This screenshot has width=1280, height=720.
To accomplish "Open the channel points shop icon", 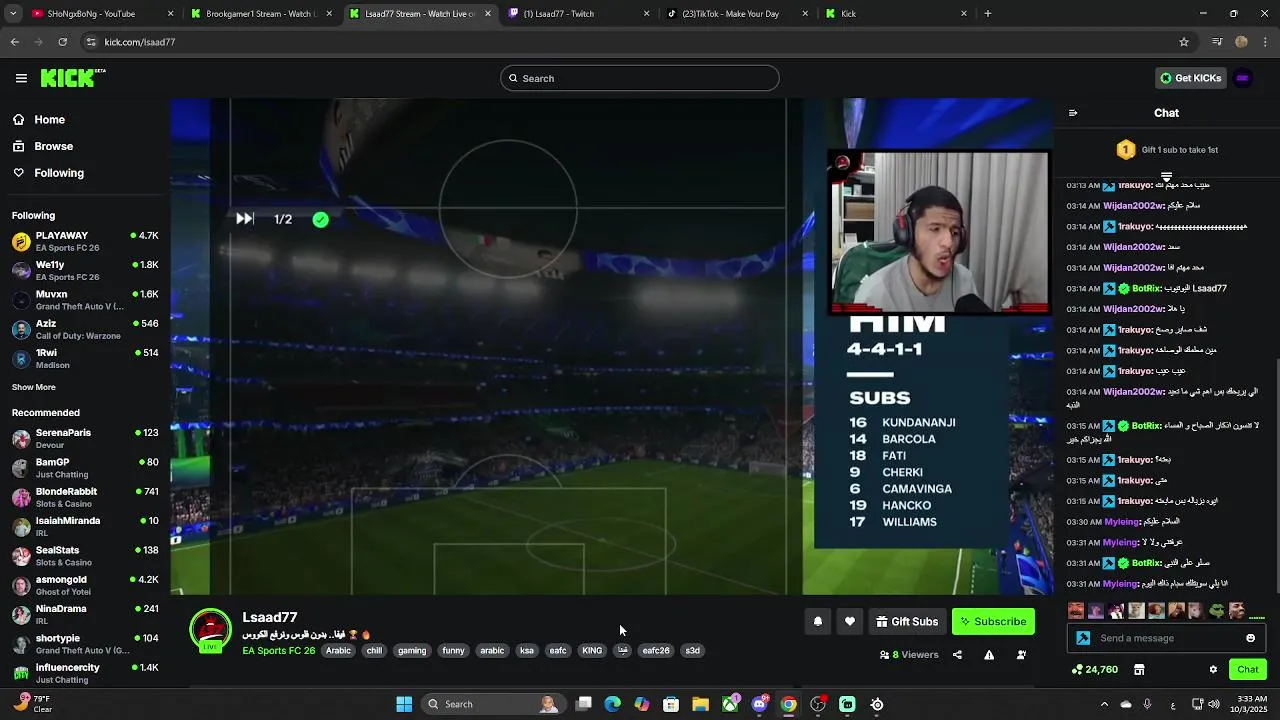I will (1139, 669).
